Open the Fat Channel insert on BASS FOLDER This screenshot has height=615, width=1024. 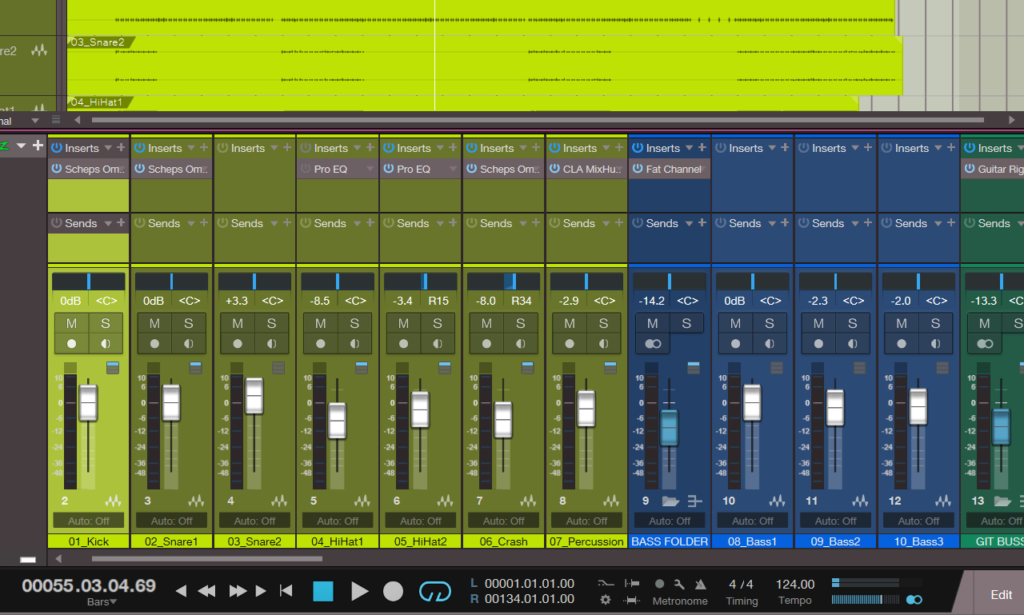coord(674,169)
